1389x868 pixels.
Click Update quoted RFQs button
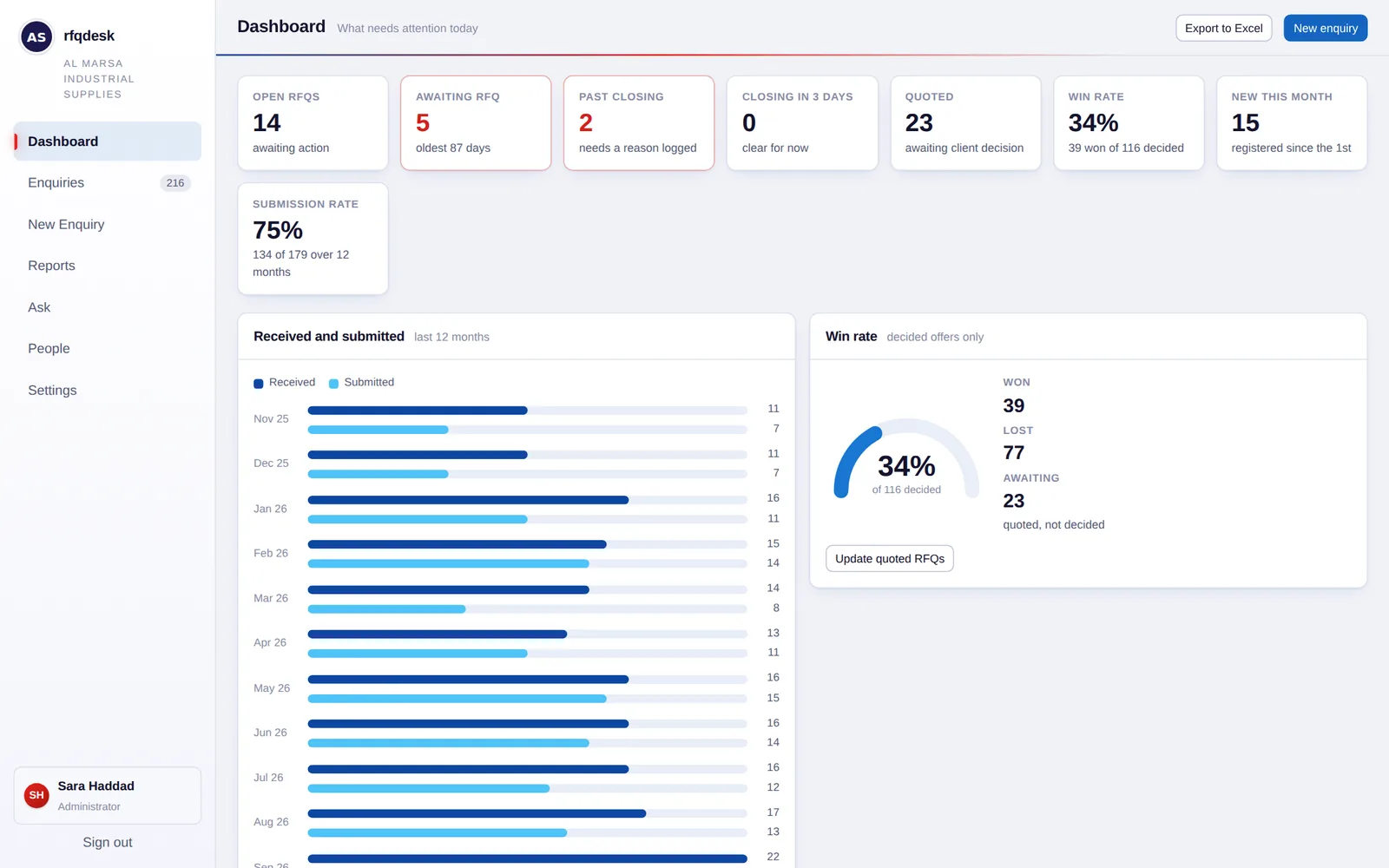point(889,559)
